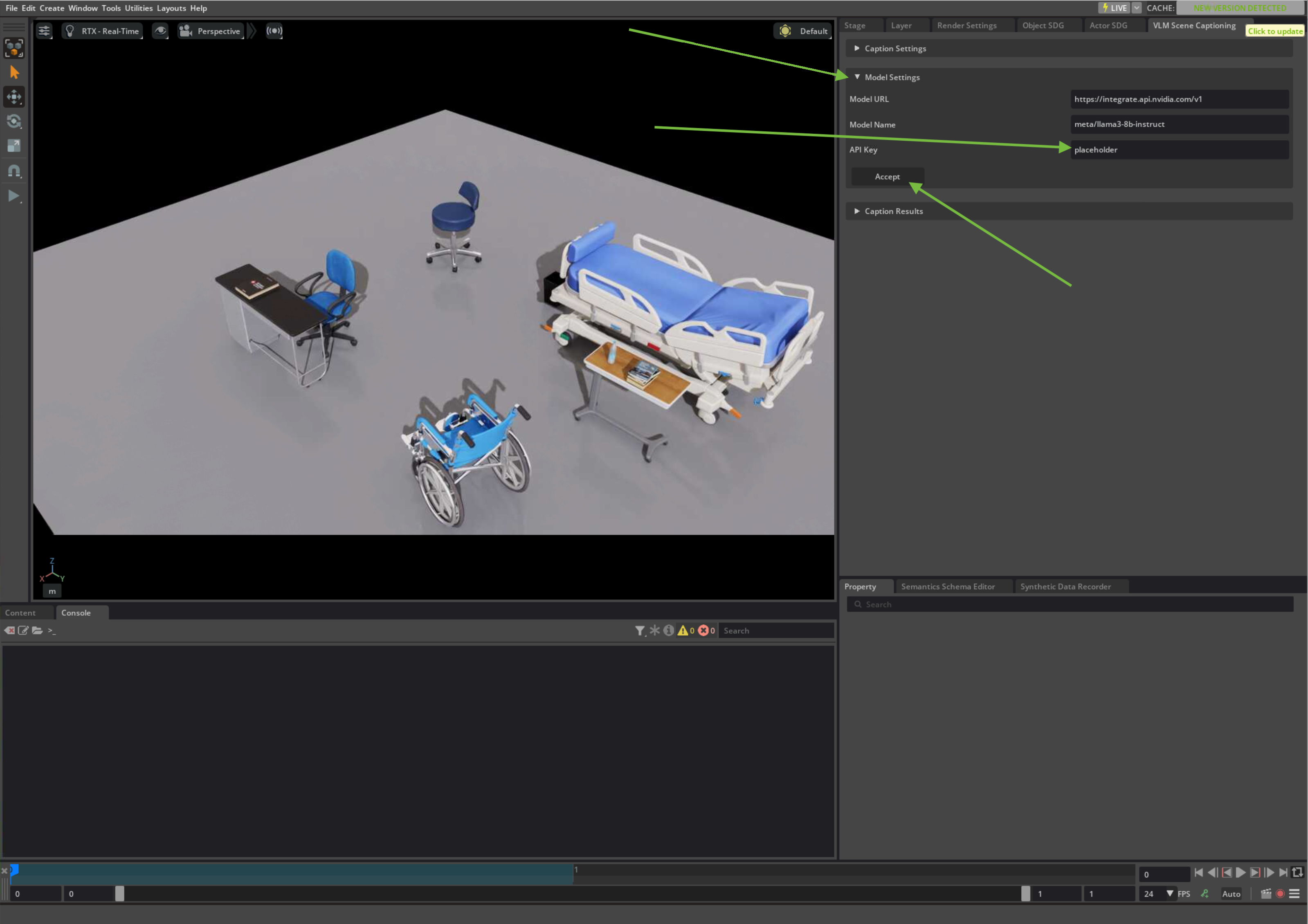Expand the Caption Results section
The image size is (1308, 924).
[1069, 211]
